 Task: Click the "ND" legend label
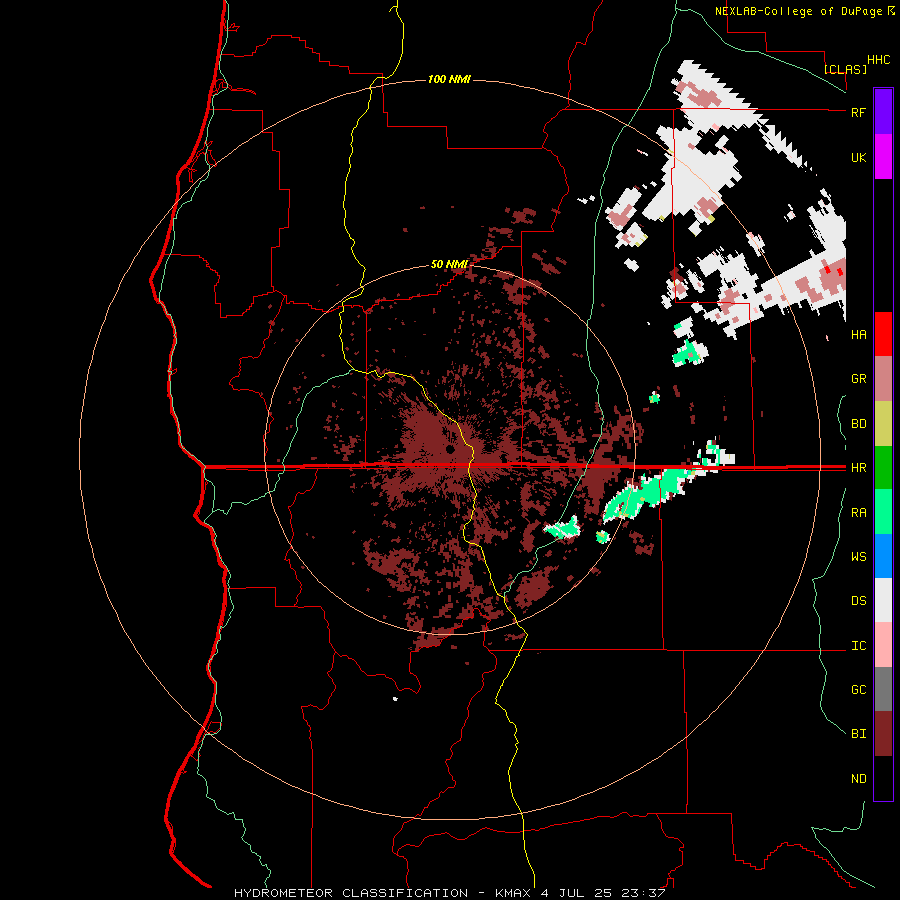click(x=858, y=779)
